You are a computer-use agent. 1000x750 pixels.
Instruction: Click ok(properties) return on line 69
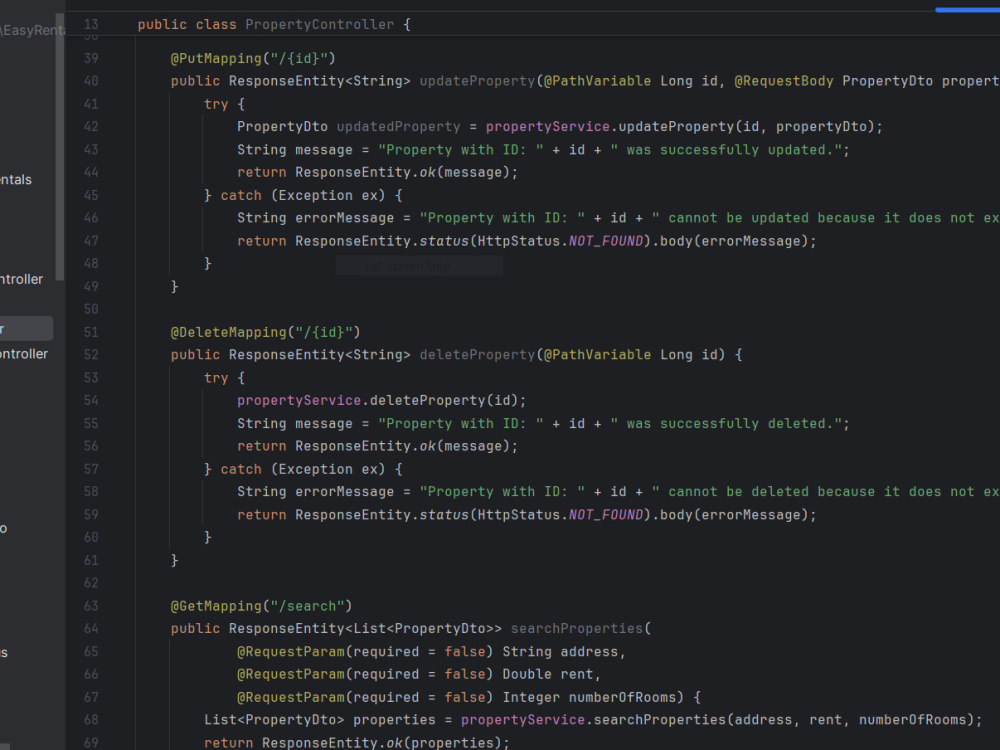pyautogui.click(x=444, y=743)
